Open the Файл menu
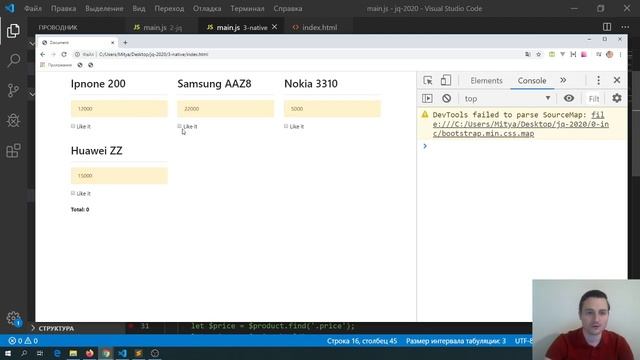Viewport: 640px width, 360px height. pyautogui.click(x=33, y=8)
